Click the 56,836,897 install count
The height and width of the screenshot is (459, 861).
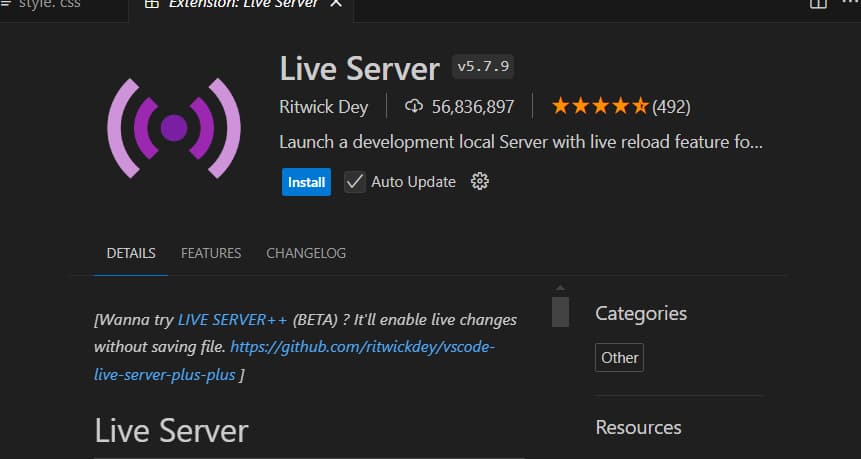pyautogui.click(x=473, y=107)
